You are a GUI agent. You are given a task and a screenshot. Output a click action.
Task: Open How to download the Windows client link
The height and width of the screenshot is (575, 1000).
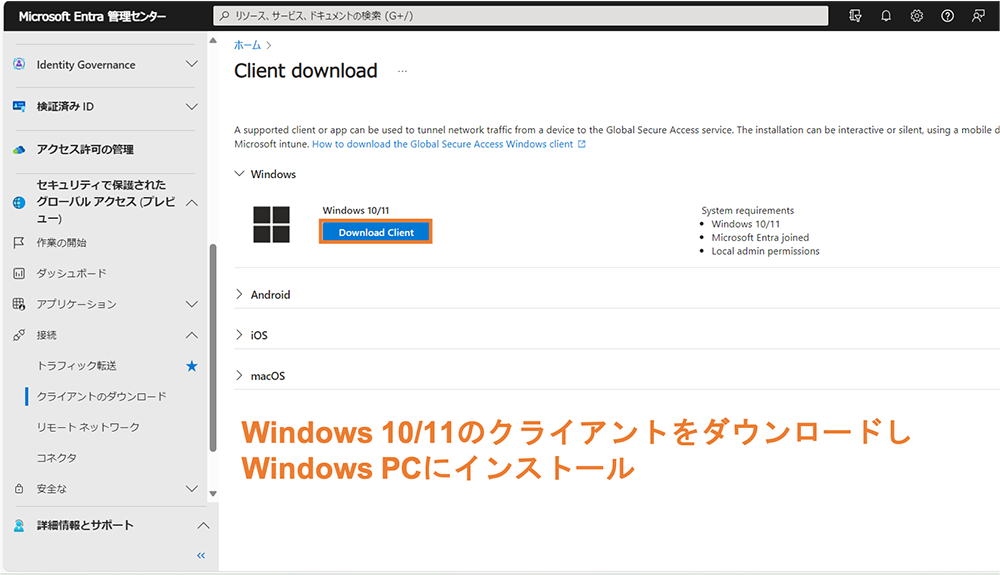pyautogui.click(x=442, y=144)
